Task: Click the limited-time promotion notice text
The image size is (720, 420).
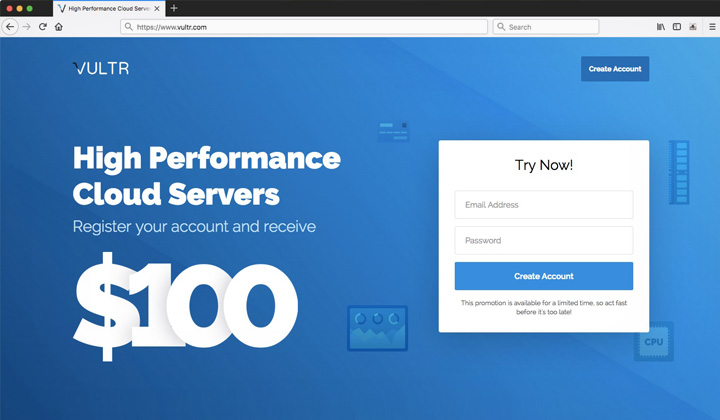Action: click(x=544, y=308)
